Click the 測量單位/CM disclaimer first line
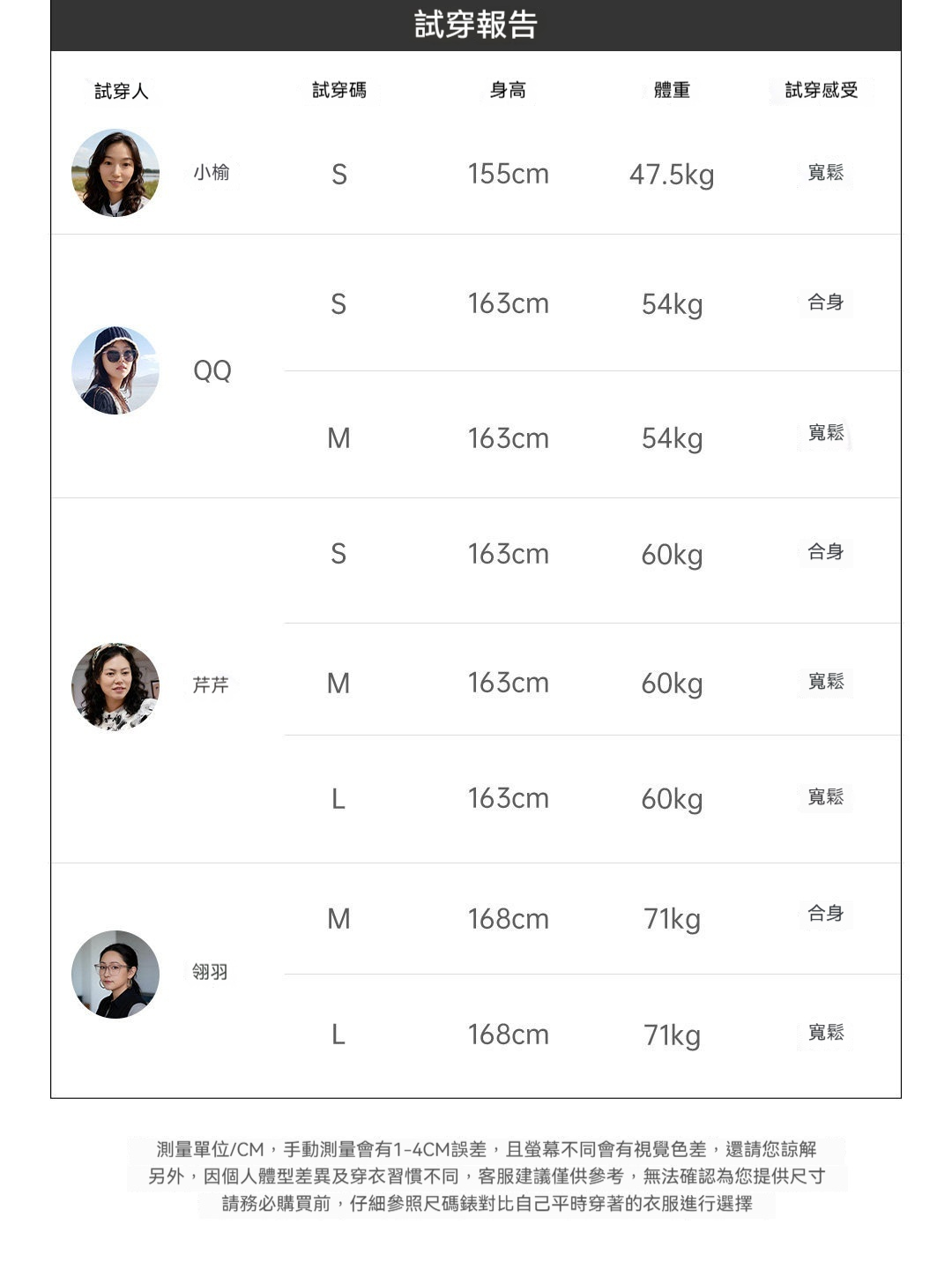952x1270 pixels. [x=487, y=1149]
